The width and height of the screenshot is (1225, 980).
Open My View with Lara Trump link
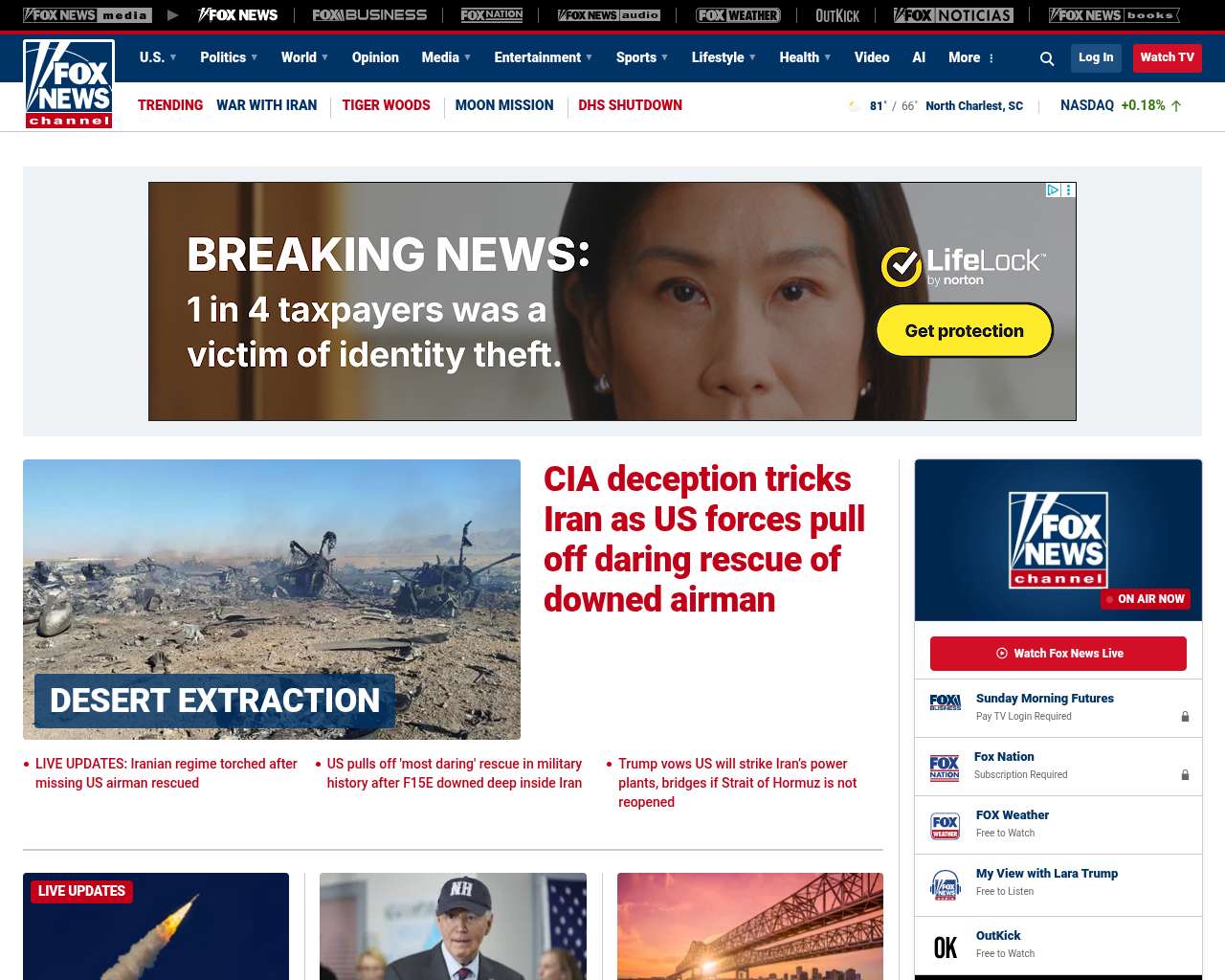(x=1047, y=874)
